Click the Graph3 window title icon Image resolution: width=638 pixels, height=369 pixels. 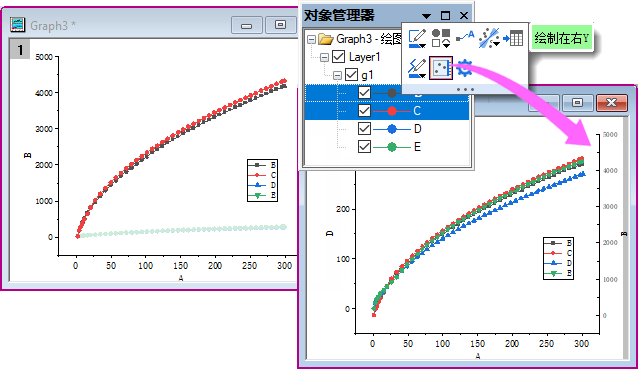[17, 25]
